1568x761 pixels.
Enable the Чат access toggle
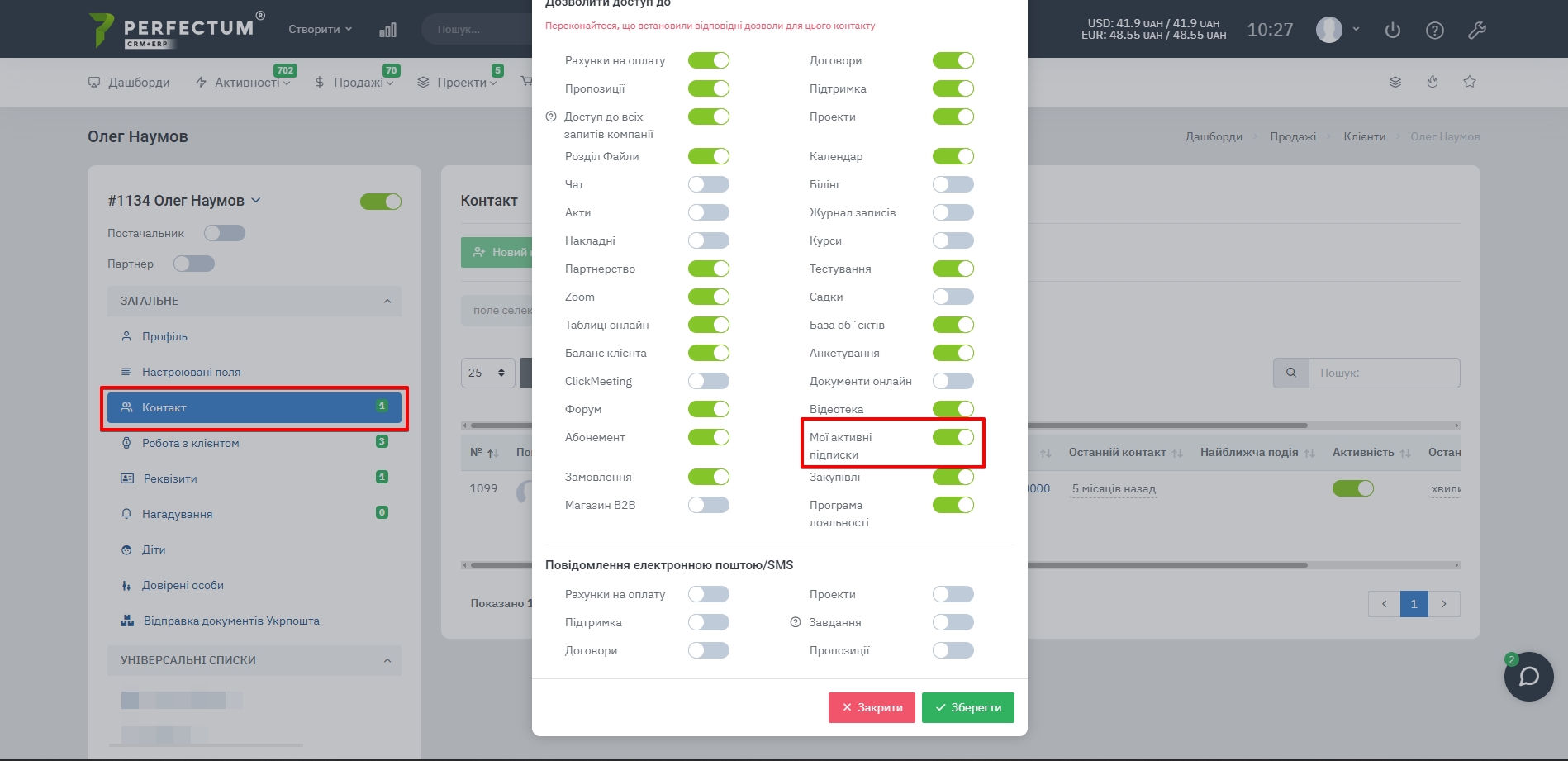click(709, 184)
